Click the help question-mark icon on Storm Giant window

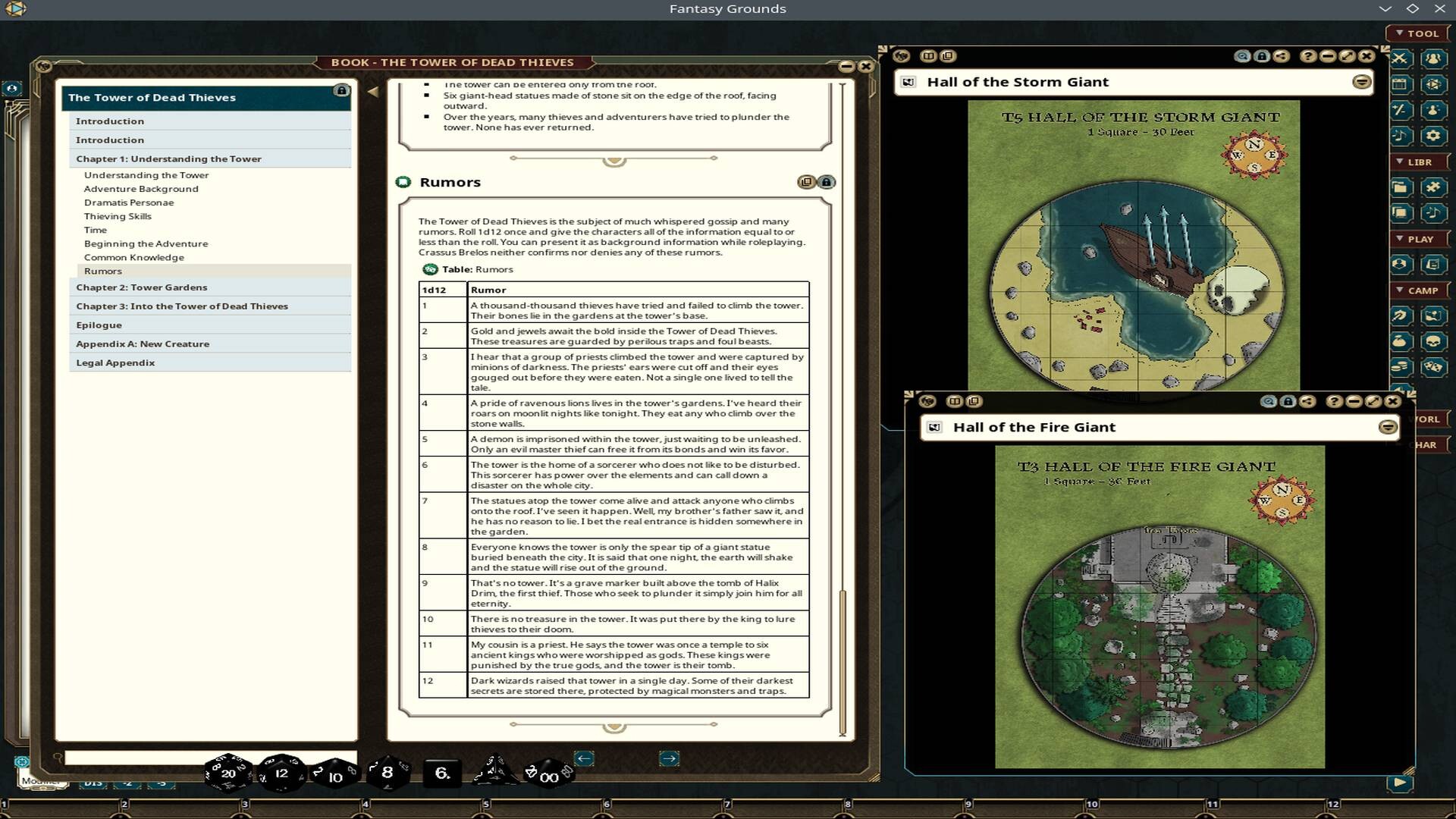pos(1307,56)
